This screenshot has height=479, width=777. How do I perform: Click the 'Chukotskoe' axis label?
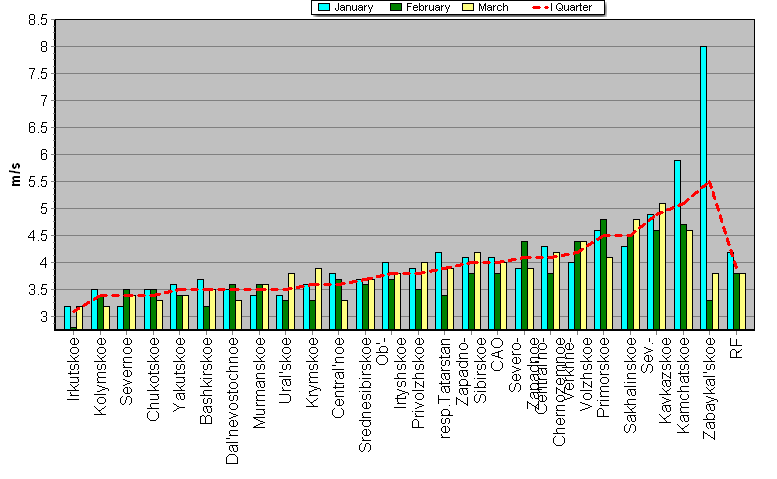(153, 379)
